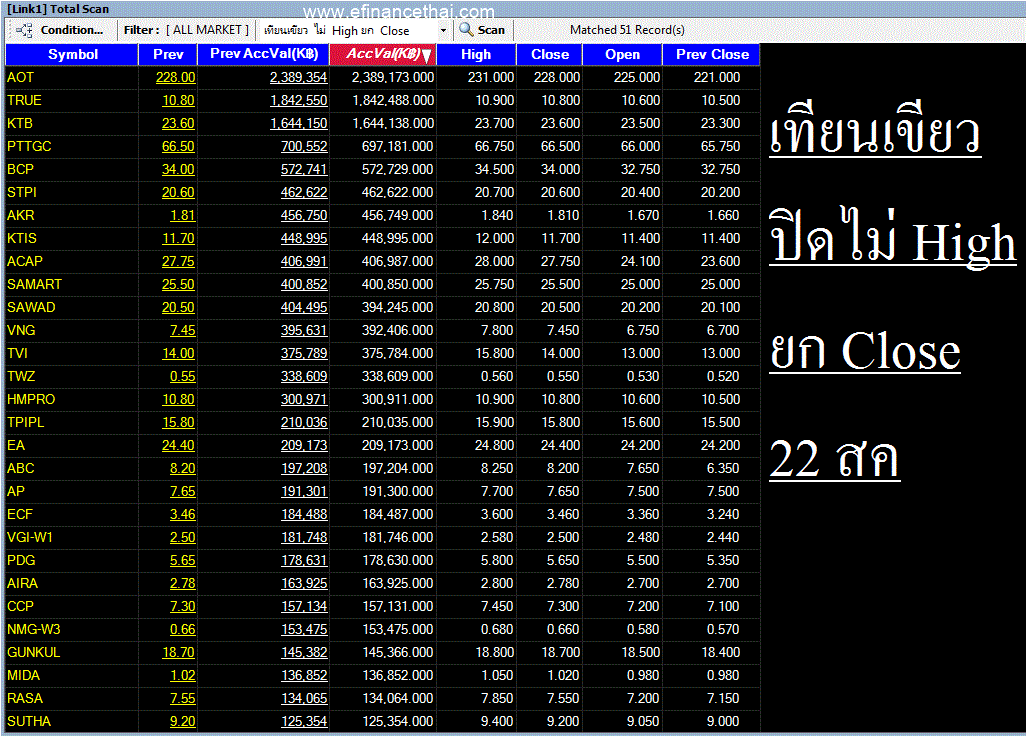The width and height of the screenshot is (1026, 740).
Task: Open the scan template dropdown arrow
Action: [443, 31]
